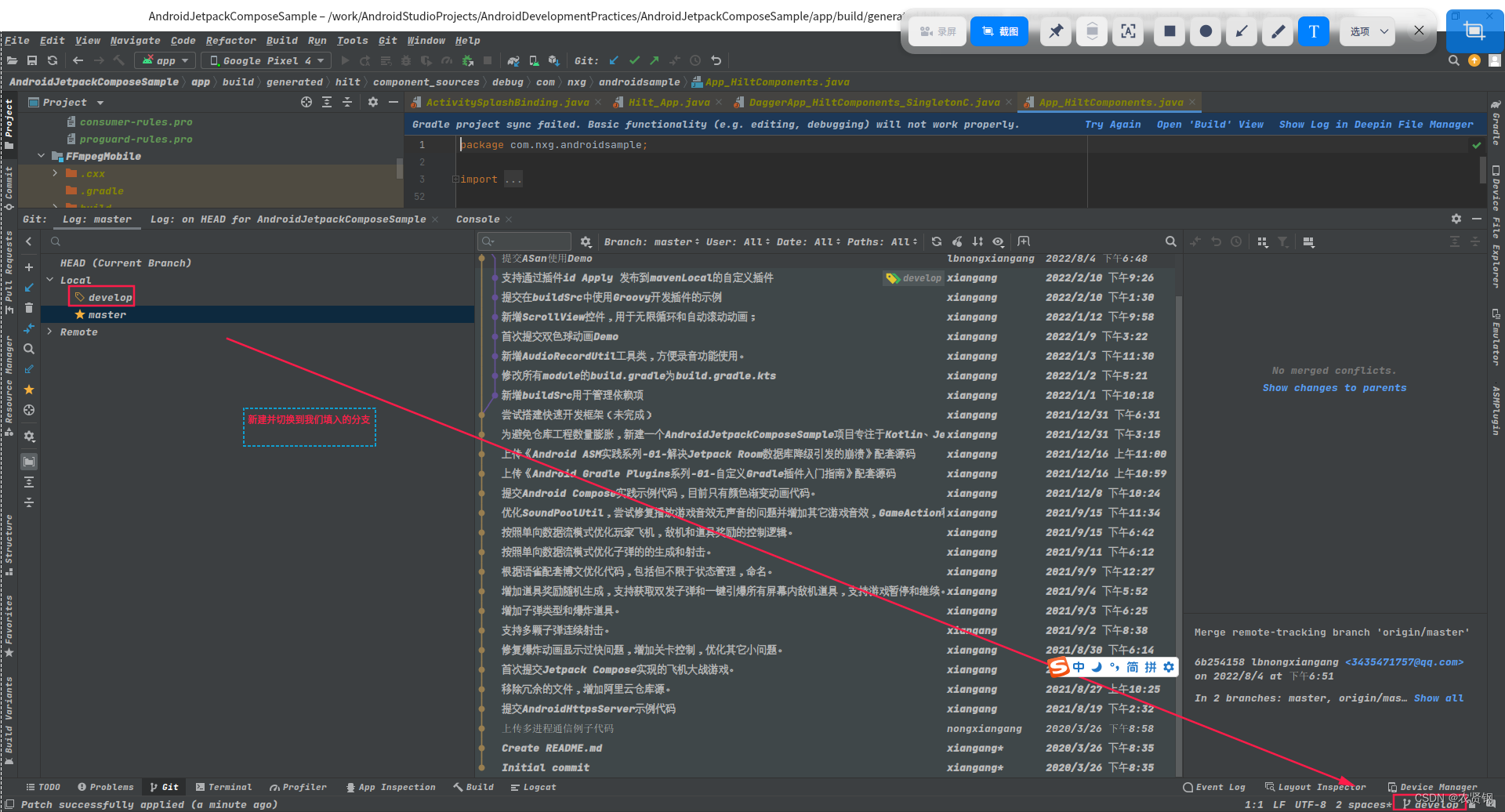Viewport: 1505px width, 812px height.
Task: Toggle the Intelli-sort icon in log toolbar
Action: coord(977,241)
